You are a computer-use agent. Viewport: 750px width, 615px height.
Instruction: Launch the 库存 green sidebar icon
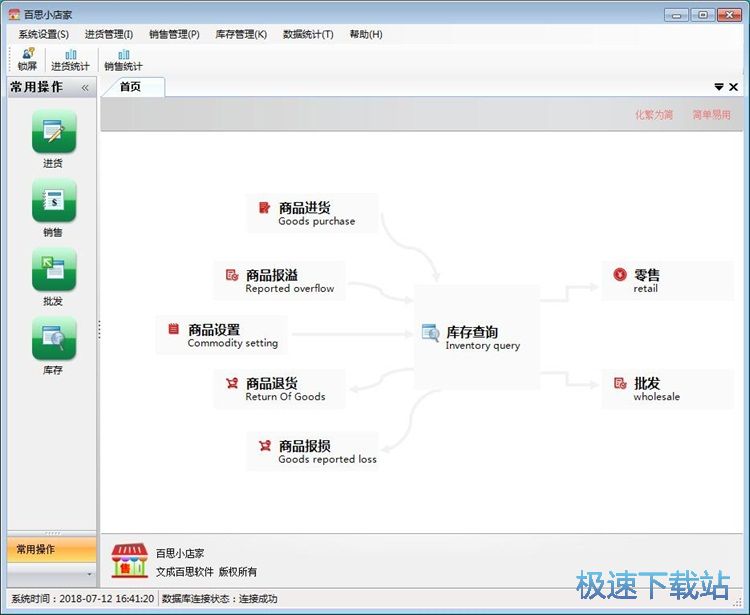pyautogui.click(x=54, y=338)
